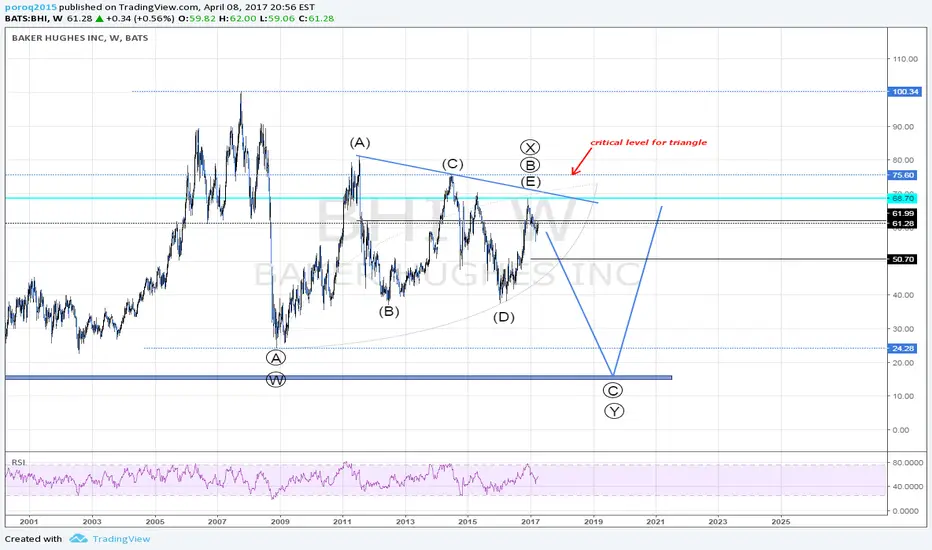The height and width of the screenshot is (550, 932).
Task: Click the 2017 time axis label
Action: (530, 521)
